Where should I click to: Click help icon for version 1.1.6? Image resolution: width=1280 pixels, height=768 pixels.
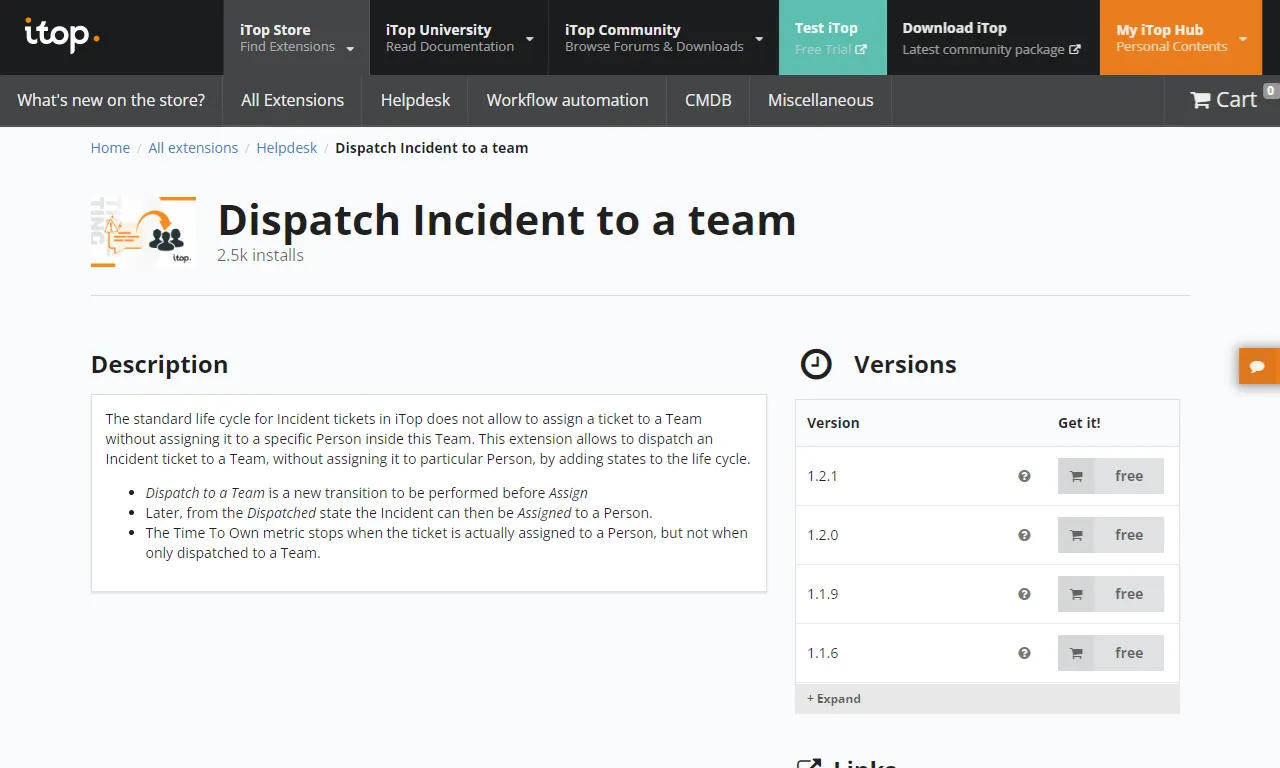pos(1024,653)
